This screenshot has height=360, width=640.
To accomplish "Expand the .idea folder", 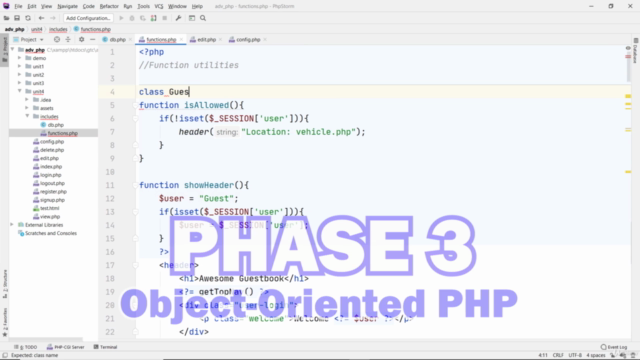I will tap(27, 100).
